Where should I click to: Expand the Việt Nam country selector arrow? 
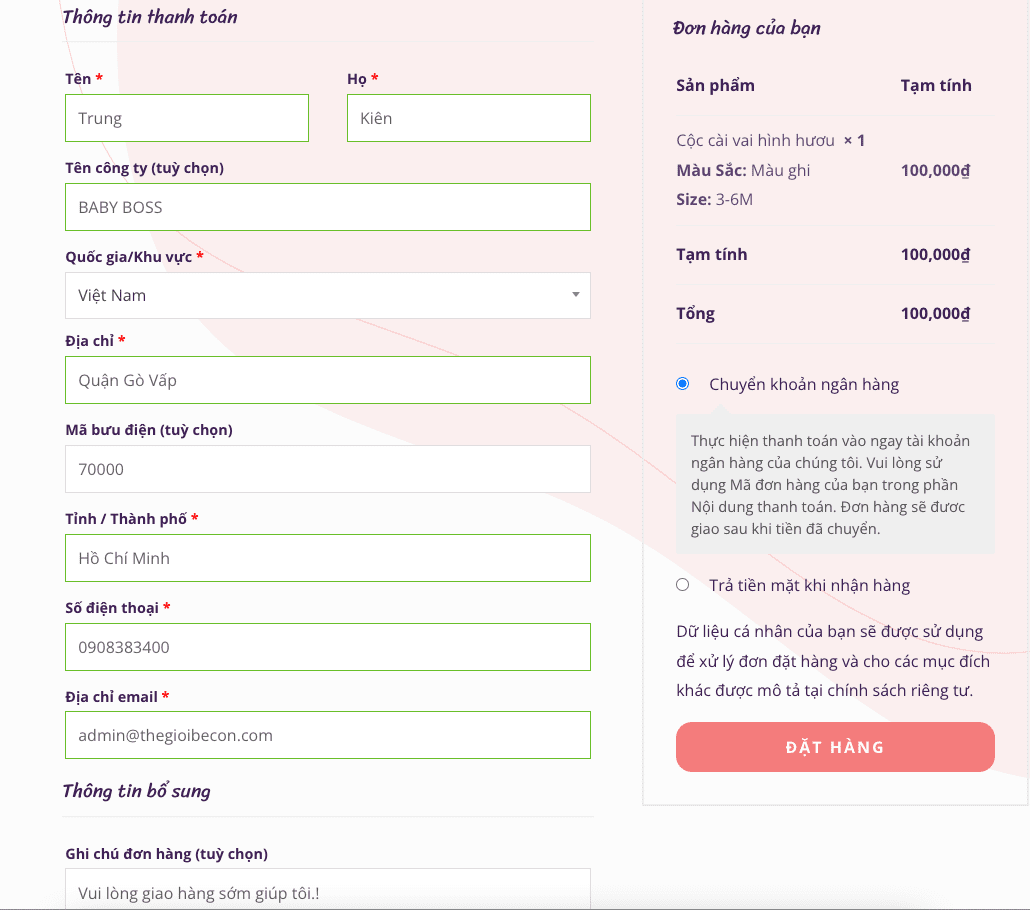click(575, 295)
